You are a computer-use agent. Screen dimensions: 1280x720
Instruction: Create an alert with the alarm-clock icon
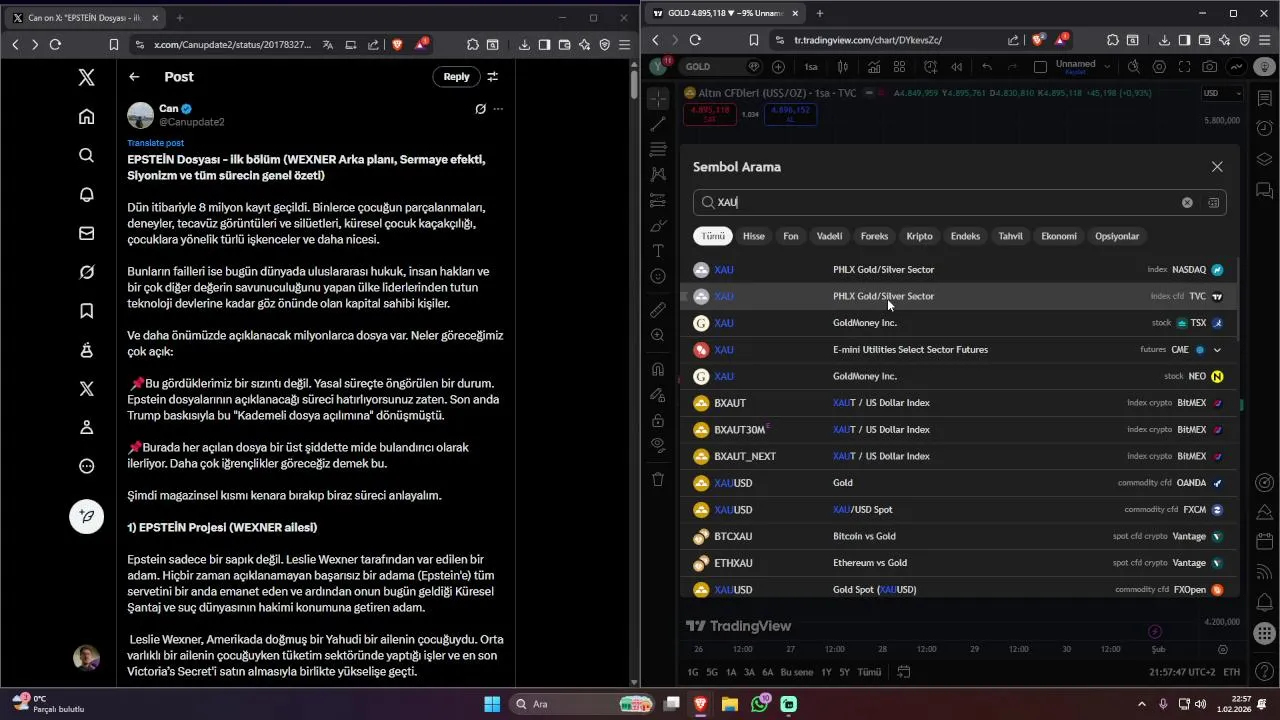pos(931,67)
